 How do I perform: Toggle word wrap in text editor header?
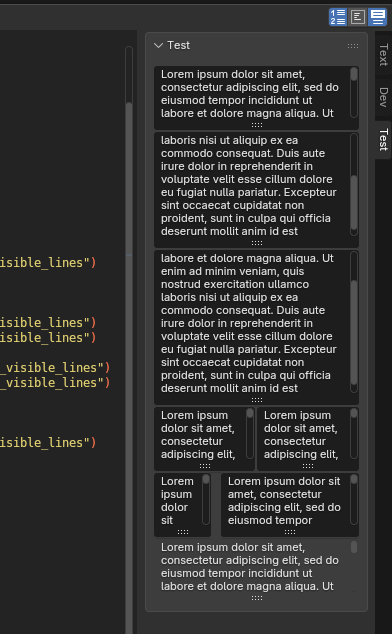point(358,17)
